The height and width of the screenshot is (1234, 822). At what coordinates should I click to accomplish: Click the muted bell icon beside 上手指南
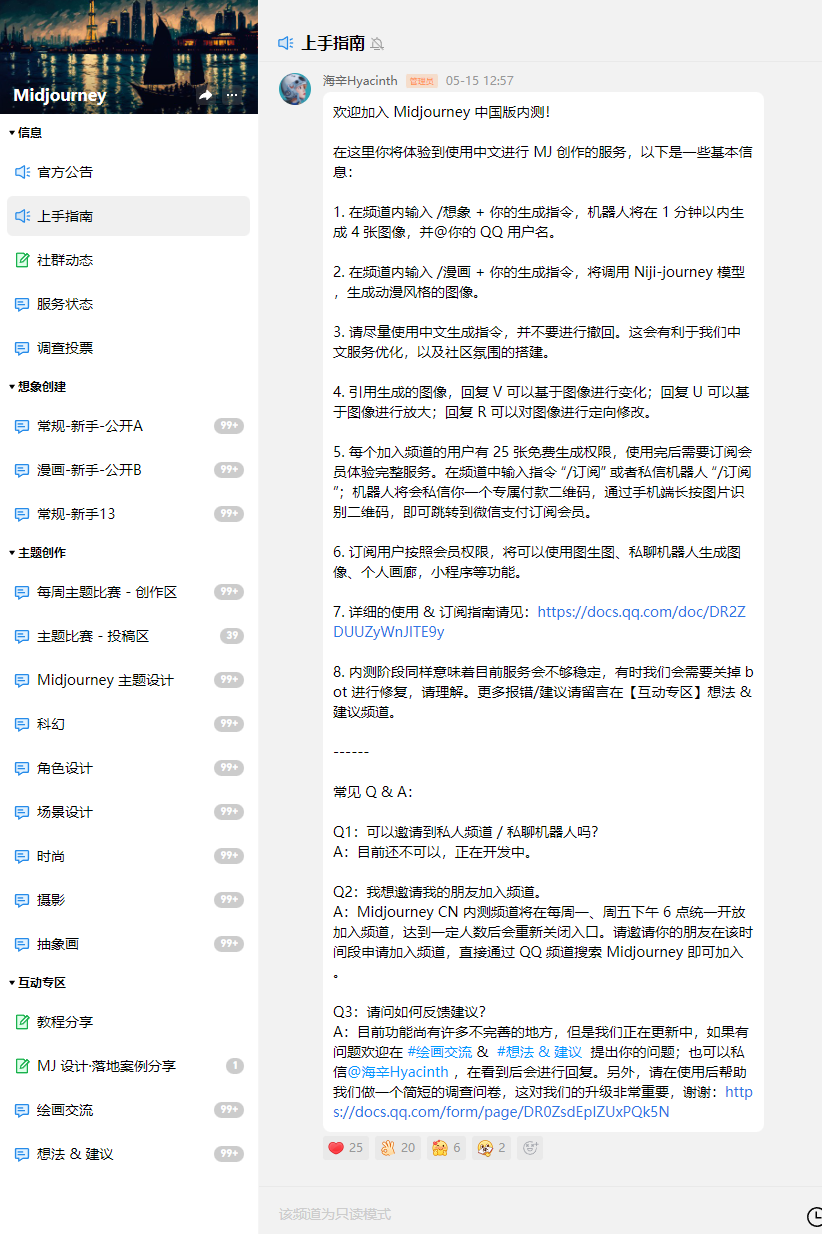click(x=377, y=44)
